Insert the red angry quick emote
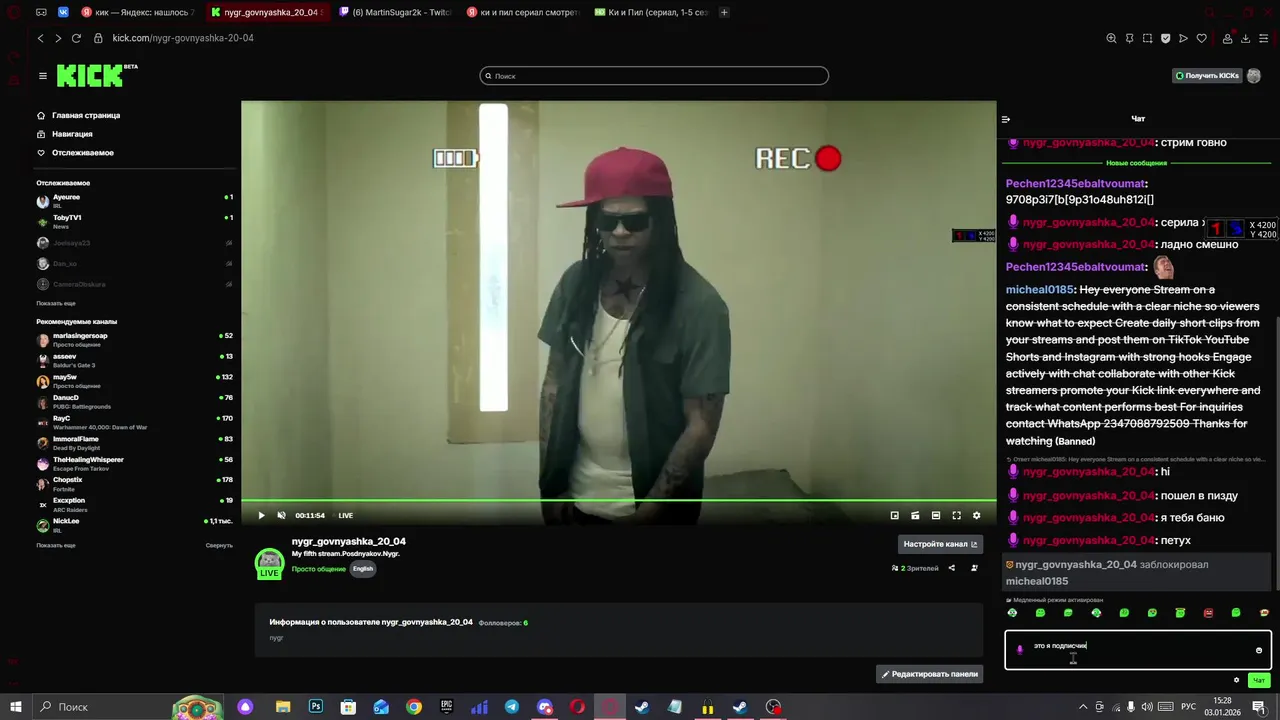 pyautogui.click(x=1208, y=612)
